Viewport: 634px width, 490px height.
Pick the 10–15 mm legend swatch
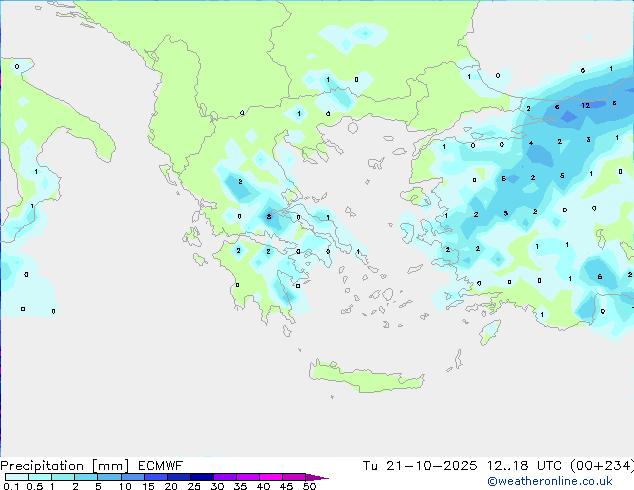(x=132, y=477)
